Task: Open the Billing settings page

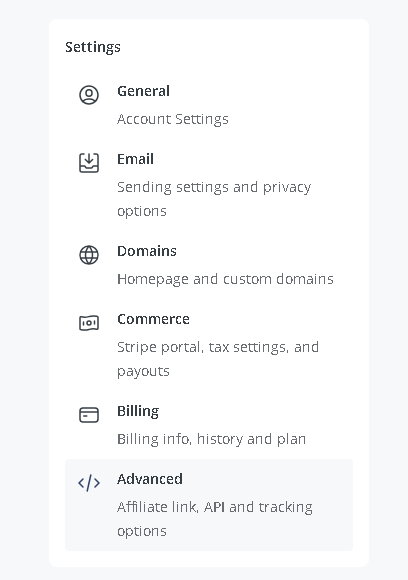Action: click(209, 424)
